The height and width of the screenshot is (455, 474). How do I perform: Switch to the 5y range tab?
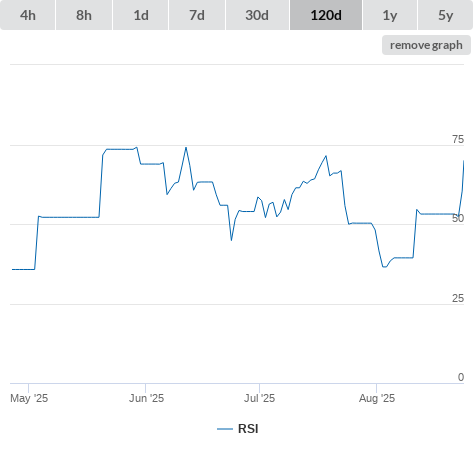click(445, 15)
